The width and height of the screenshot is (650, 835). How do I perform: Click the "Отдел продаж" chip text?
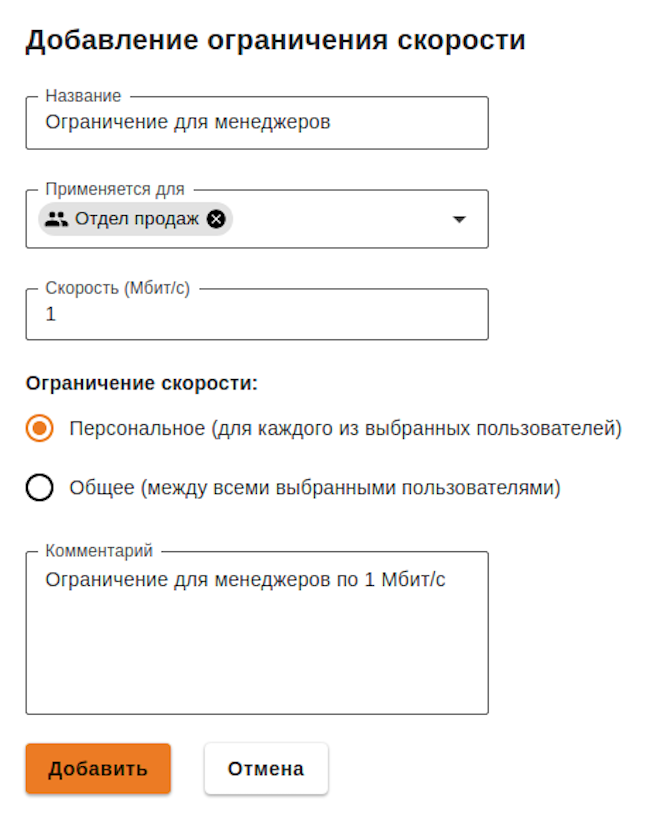tap(137, 219)
